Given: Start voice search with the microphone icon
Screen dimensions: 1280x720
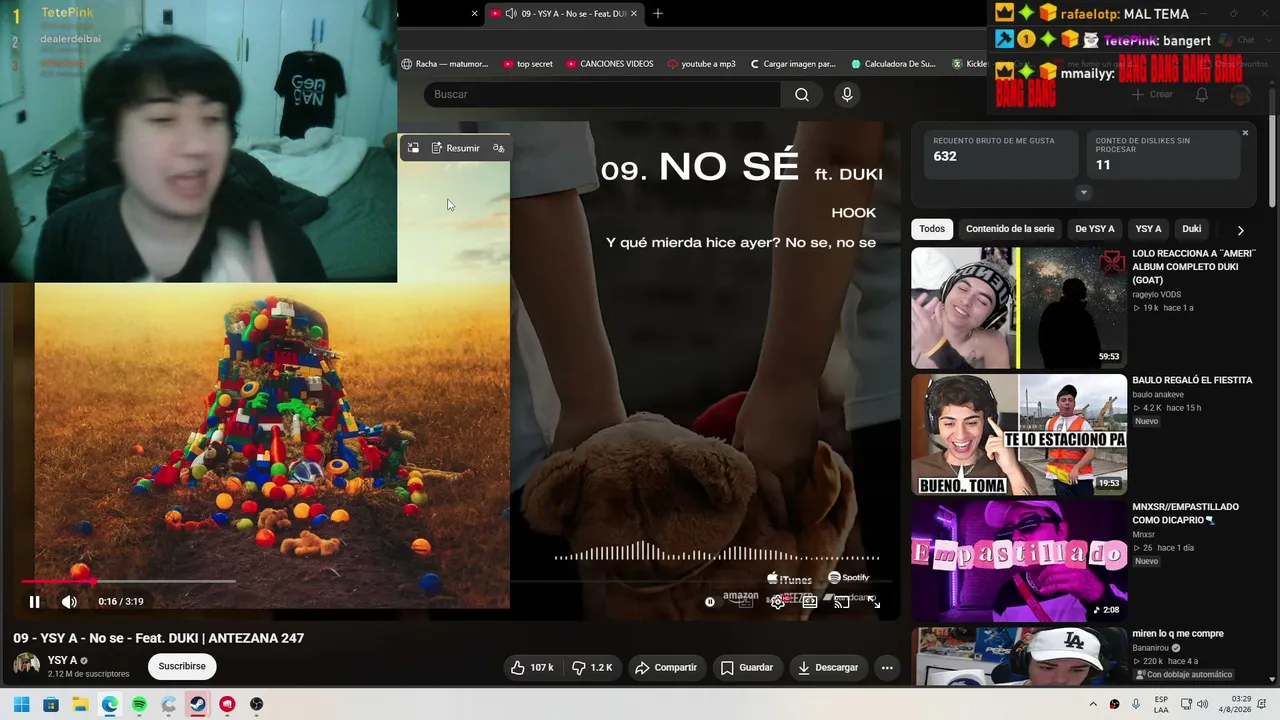Looking at the screenshot, I should [847, 94].
